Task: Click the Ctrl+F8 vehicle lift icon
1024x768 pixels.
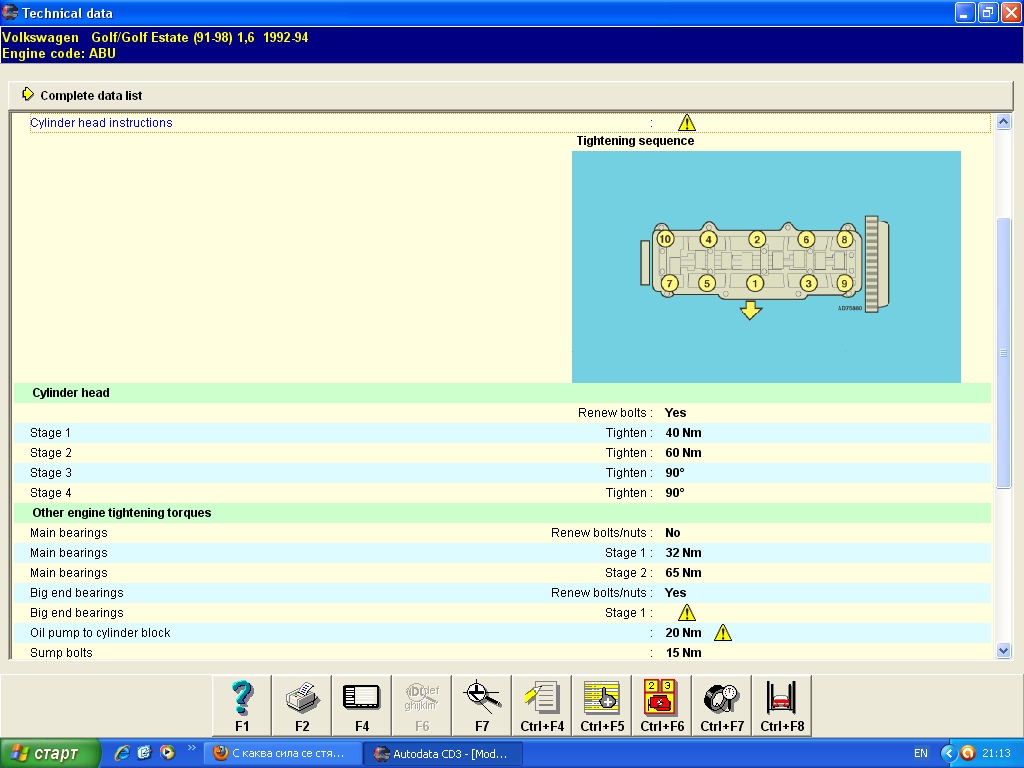Action: pos(782,705)
